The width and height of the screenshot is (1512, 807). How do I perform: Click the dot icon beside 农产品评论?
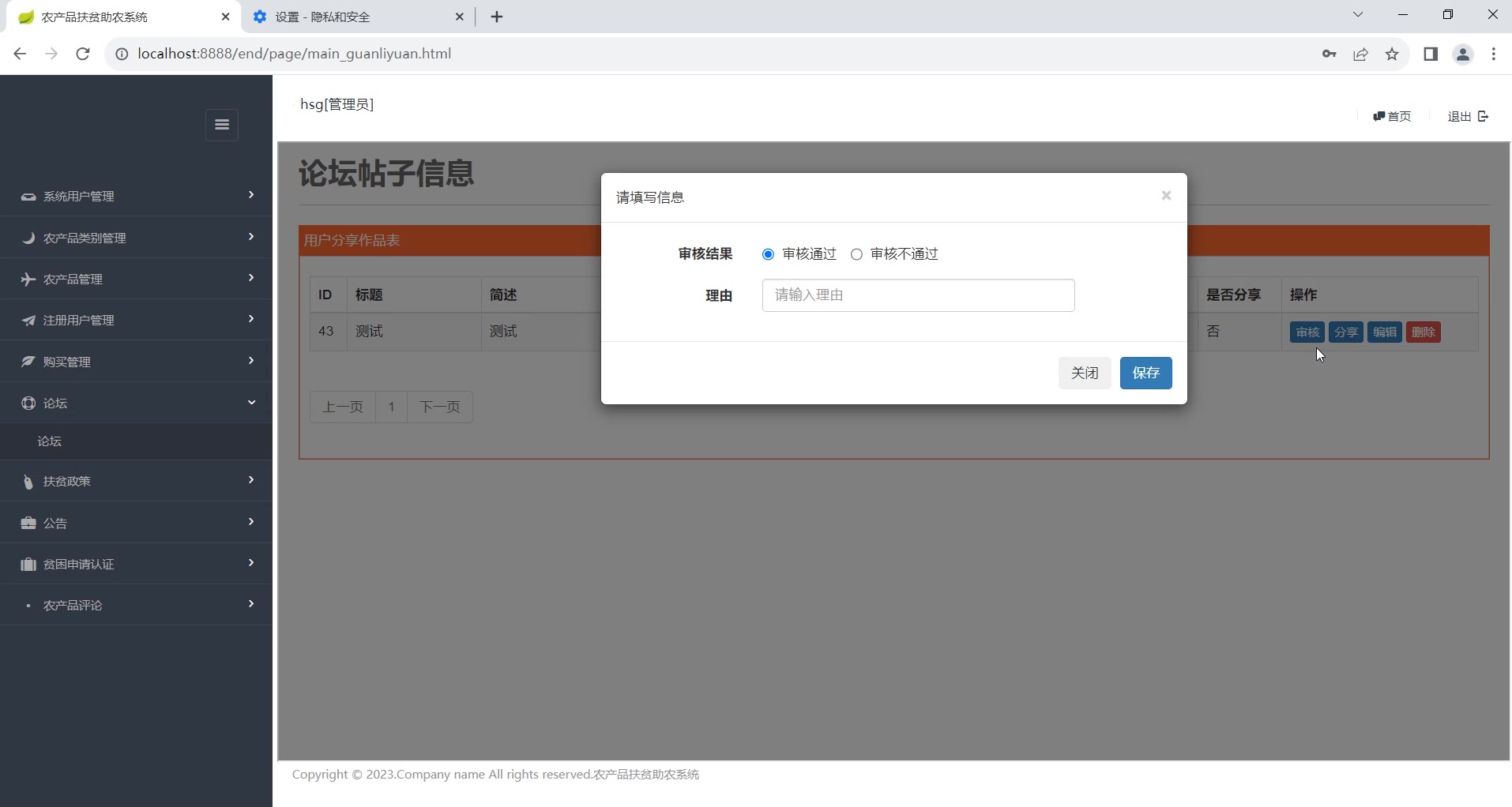click(28, 606)
